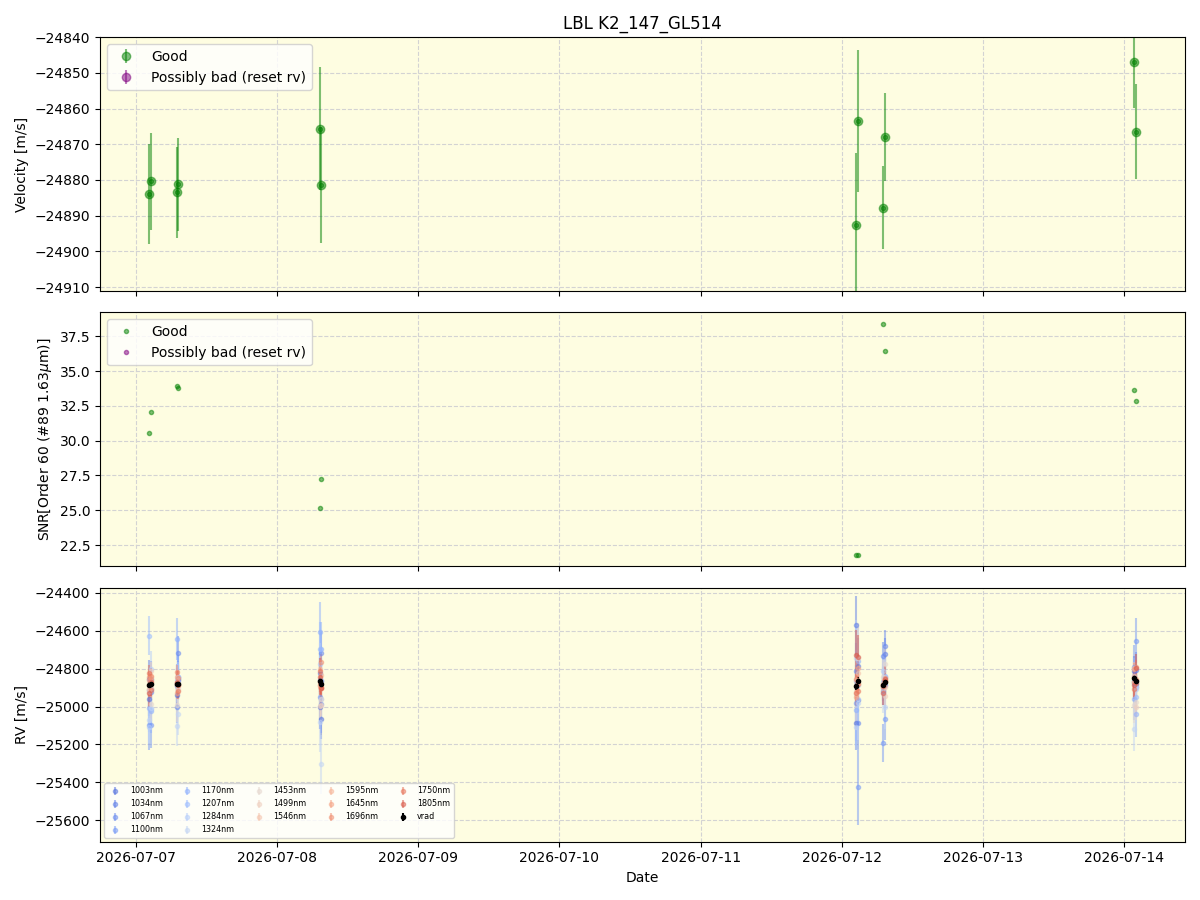Click the purple Possibly bad marker in velocity legend
This screenshot has height=900, width=1200.
coord(126,77)
